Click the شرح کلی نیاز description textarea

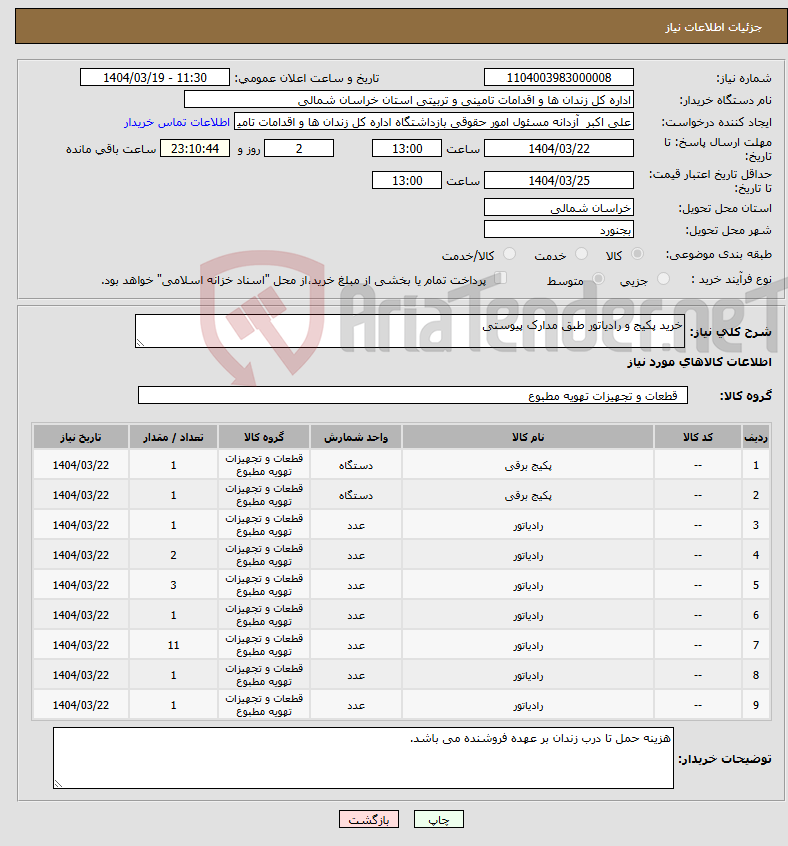click(410, 331)
